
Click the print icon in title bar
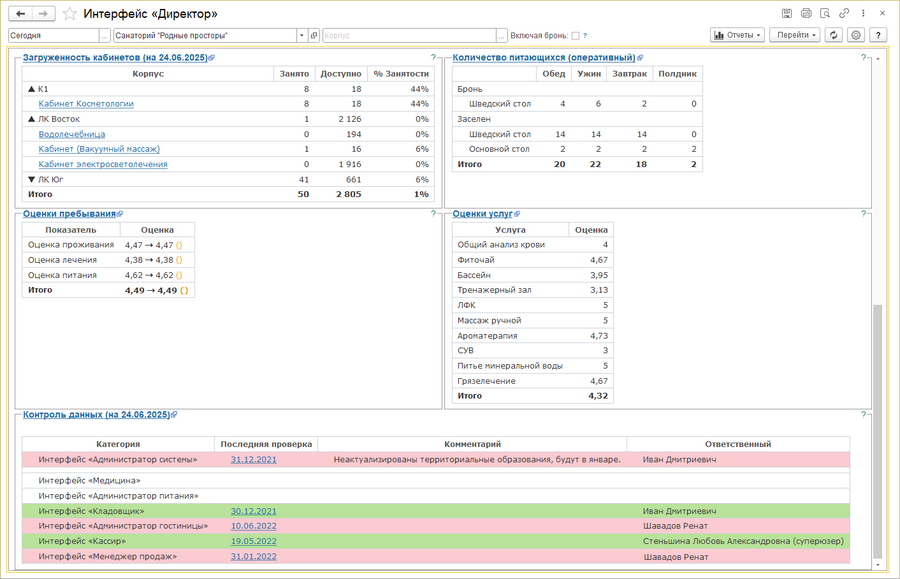(x=806, y=14)
